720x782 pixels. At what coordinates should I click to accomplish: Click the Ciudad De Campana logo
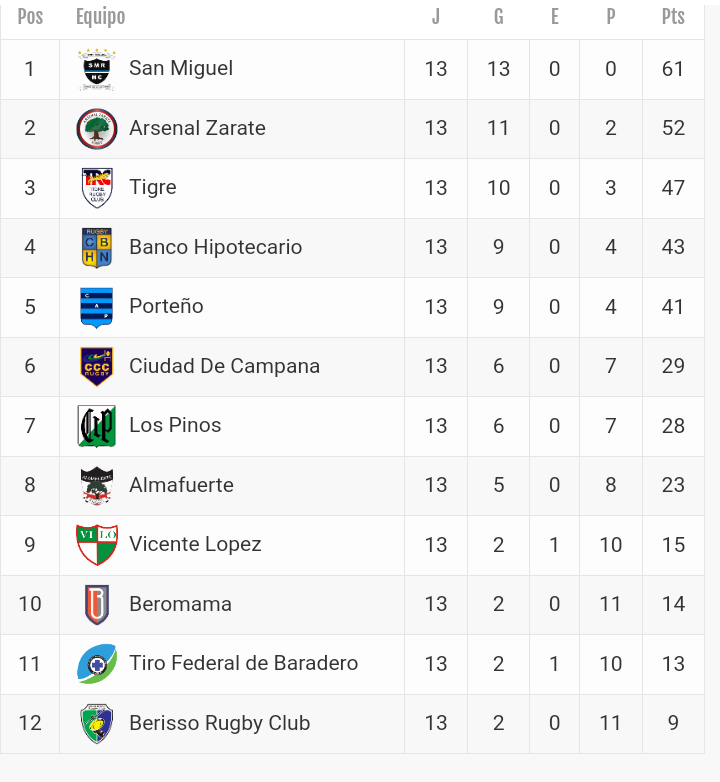pos(97,367)
